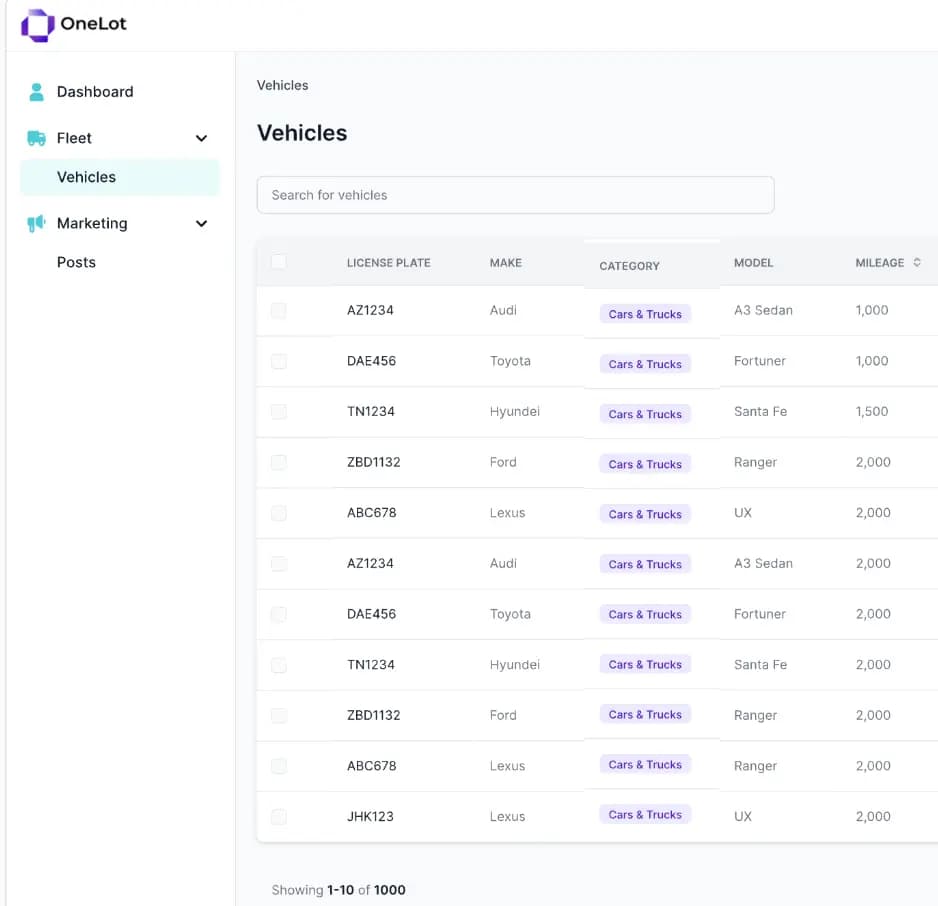This screenshot has width=938, height=906.
Task: Check the row checkbox for JHK123 Lexus
Action: pos(278,815)
